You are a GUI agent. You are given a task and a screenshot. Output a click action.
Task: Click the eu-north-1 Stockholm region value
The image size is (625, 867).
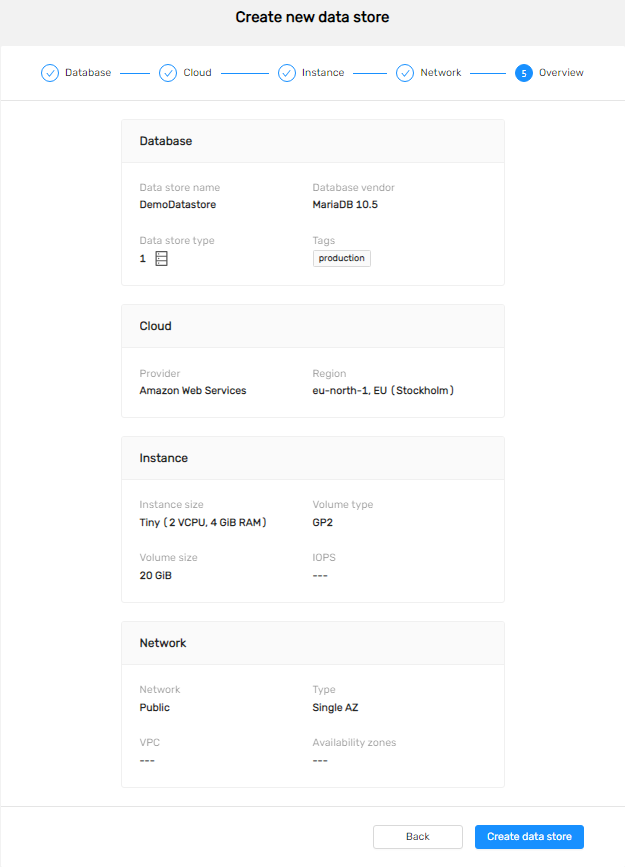click(x=383, y=390)
